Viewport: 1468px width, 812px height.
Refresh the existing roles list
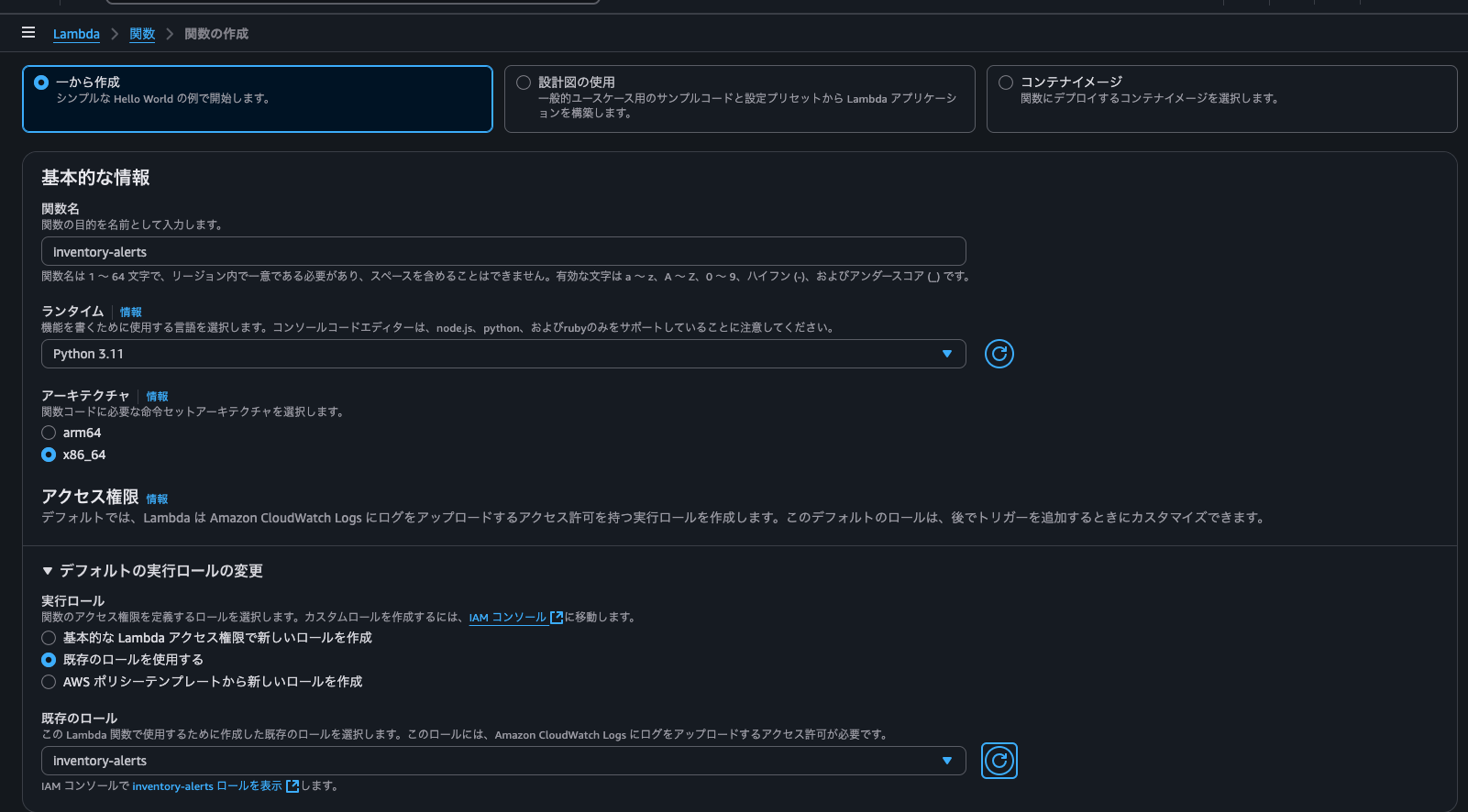click(x=999, y=761)
